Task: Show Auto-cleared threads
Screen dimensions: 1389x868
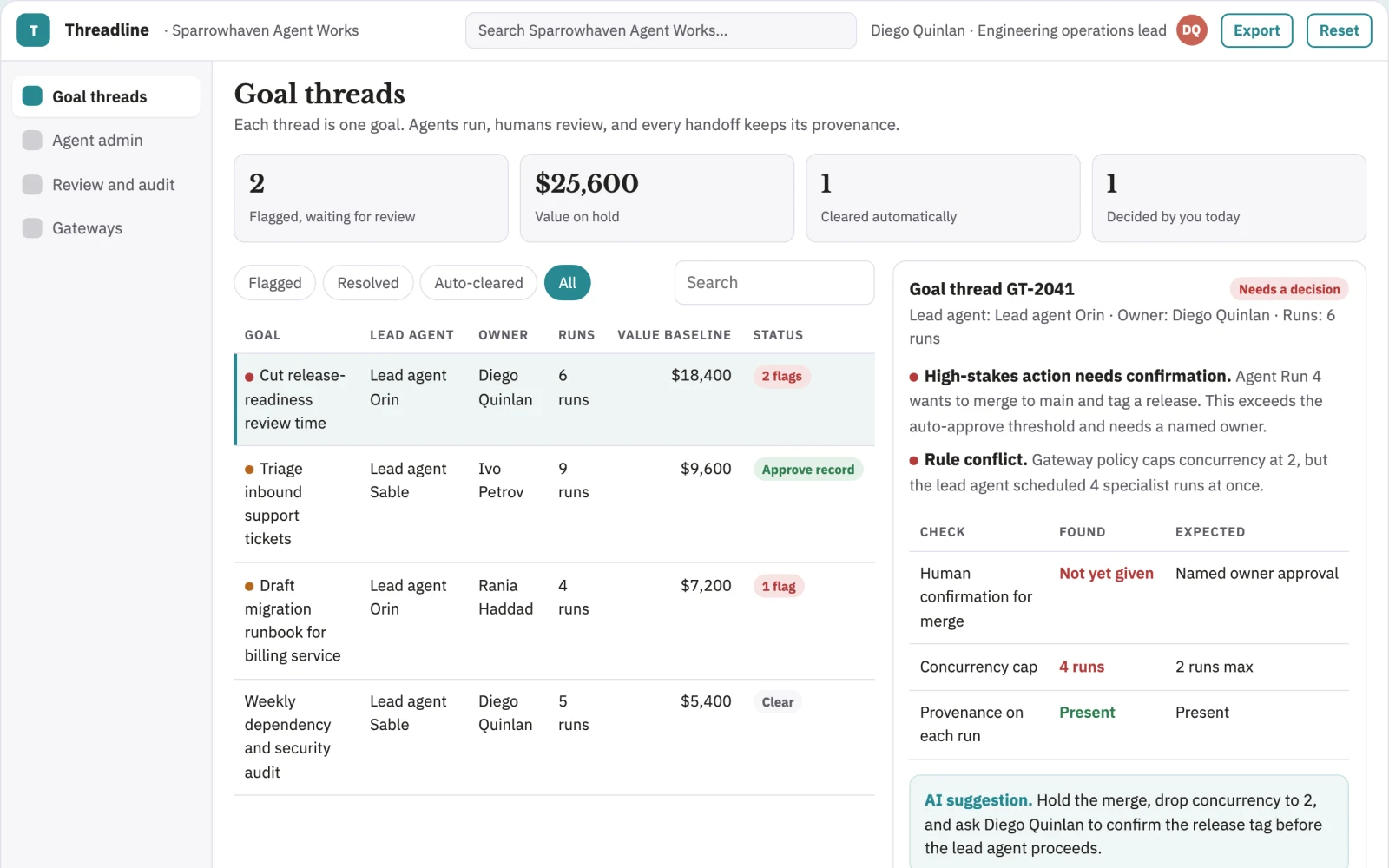Action: point(478,283)
